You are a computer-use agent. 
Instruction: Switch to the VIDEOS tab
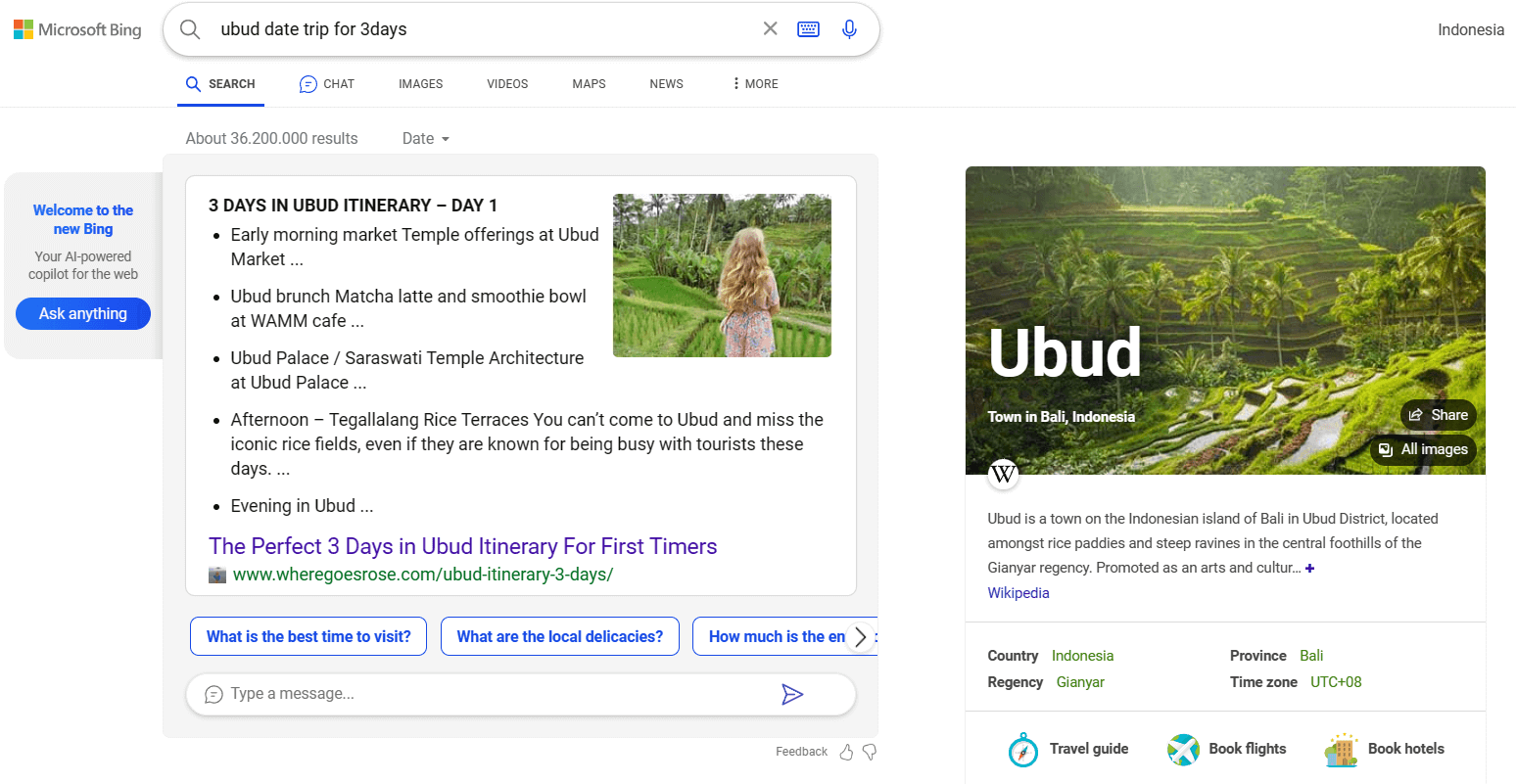point(507,84)
